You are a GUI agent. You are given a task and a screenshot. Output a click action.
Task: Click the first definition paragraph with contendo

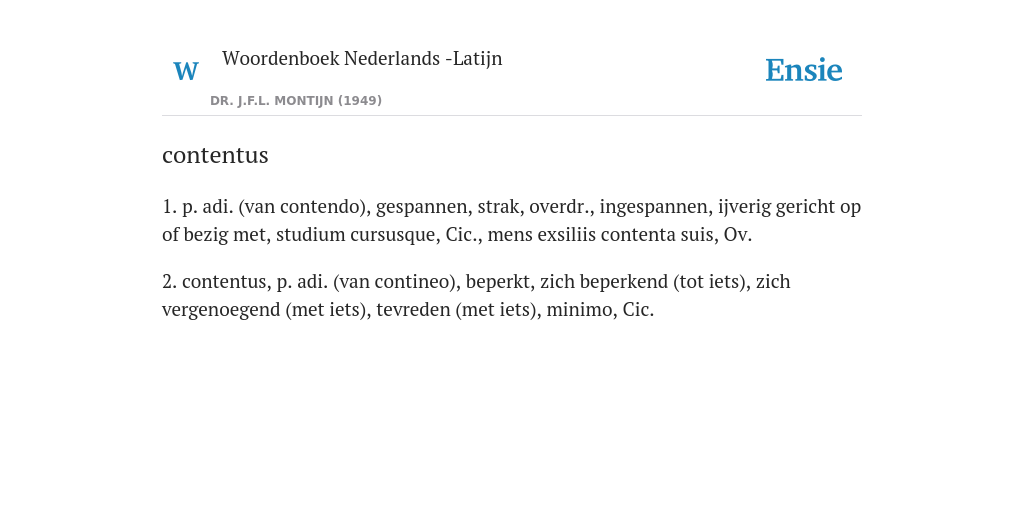pos(511,220)
